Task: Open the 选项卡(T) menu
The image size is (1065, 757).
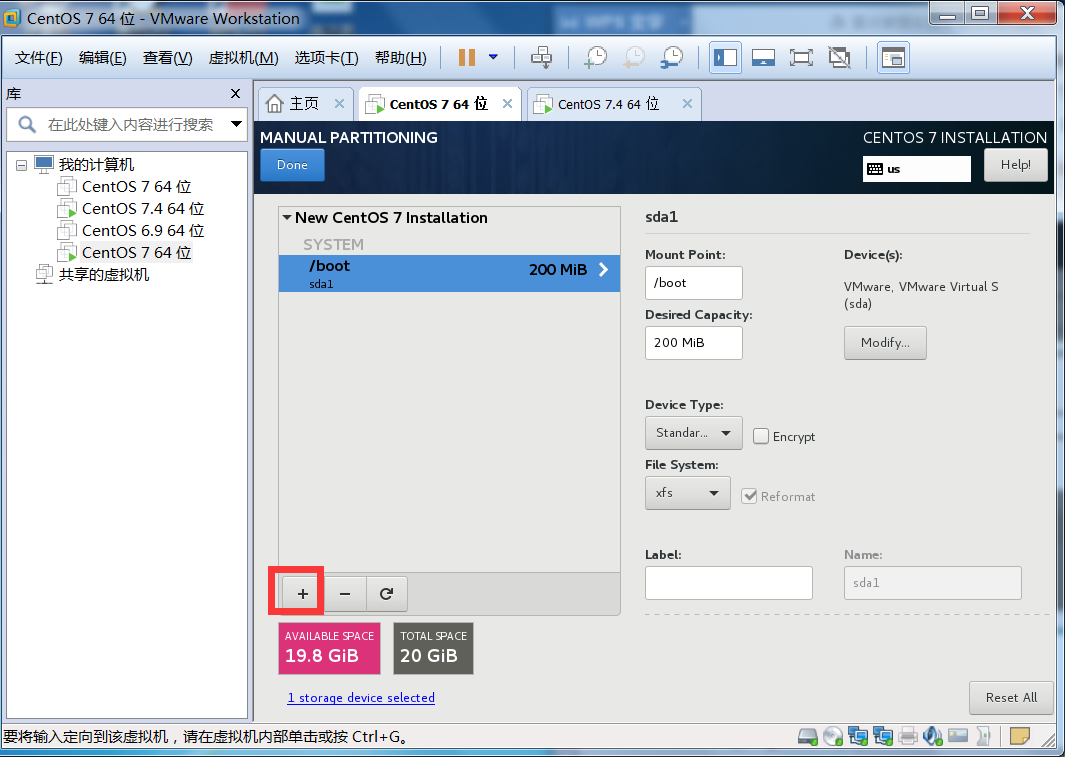Action: (x=326, y=58)
